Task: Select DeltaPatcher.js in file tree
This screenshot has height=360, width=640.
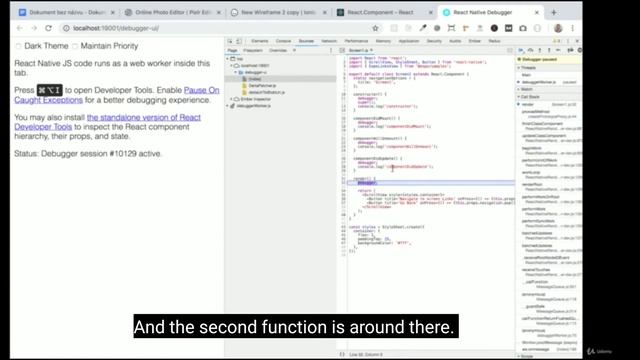Action: pos(262,86)
